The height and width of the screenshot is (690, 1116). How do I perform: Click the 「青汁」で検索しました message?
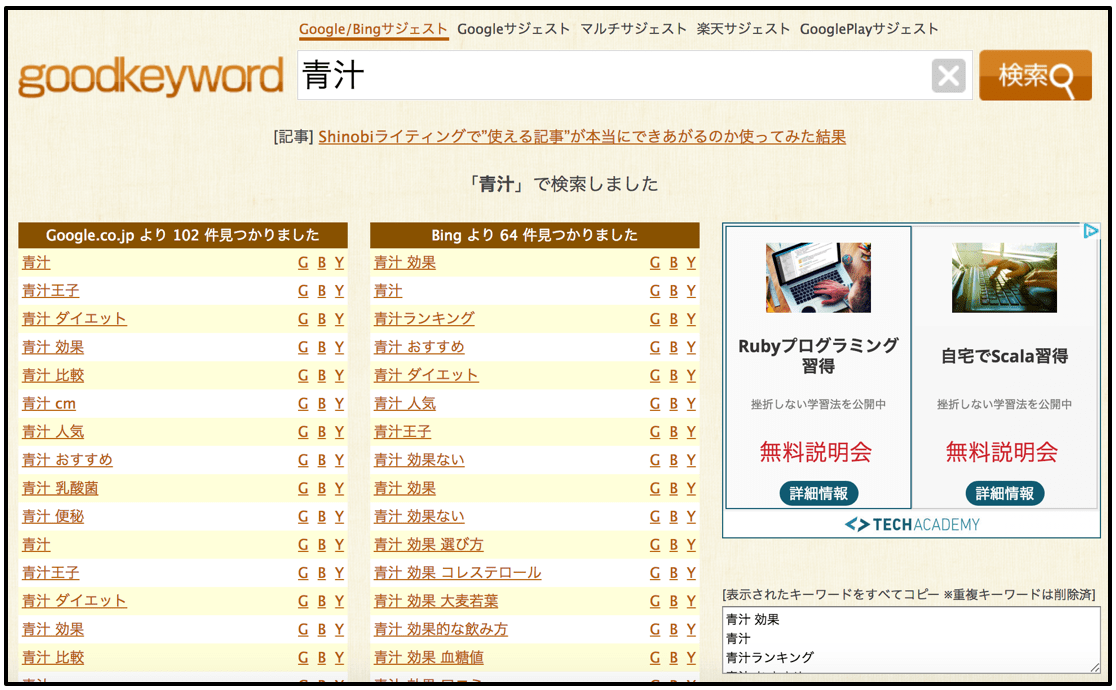pyautogui.click(x=564, y=184)
